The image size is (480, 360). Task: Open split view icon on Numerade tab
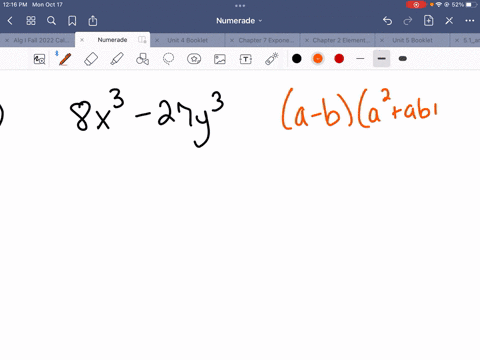pyautogui.click(x=142, y=40)
